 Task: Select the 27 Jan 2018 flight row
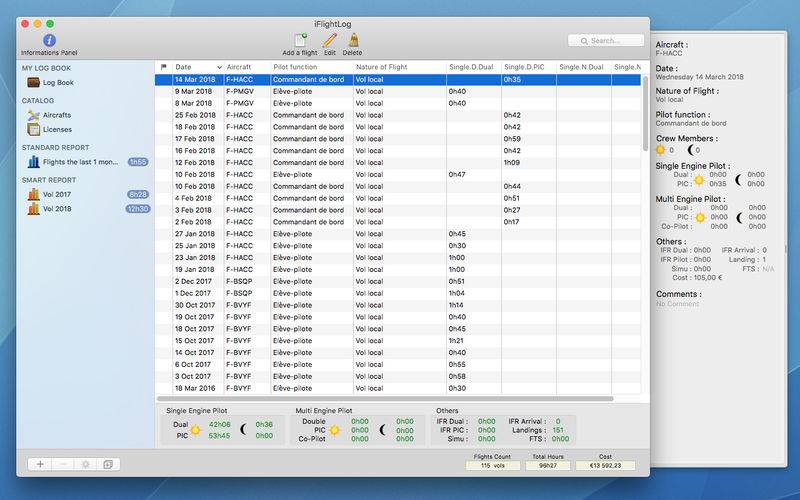click(x=398, y=234)
